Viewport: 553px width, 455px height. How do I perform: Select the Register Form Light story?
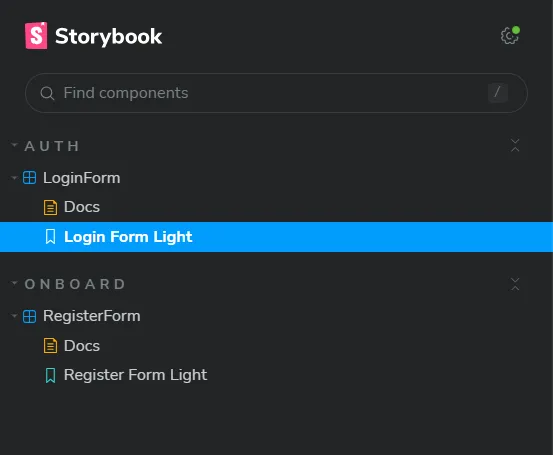[276, 375]
